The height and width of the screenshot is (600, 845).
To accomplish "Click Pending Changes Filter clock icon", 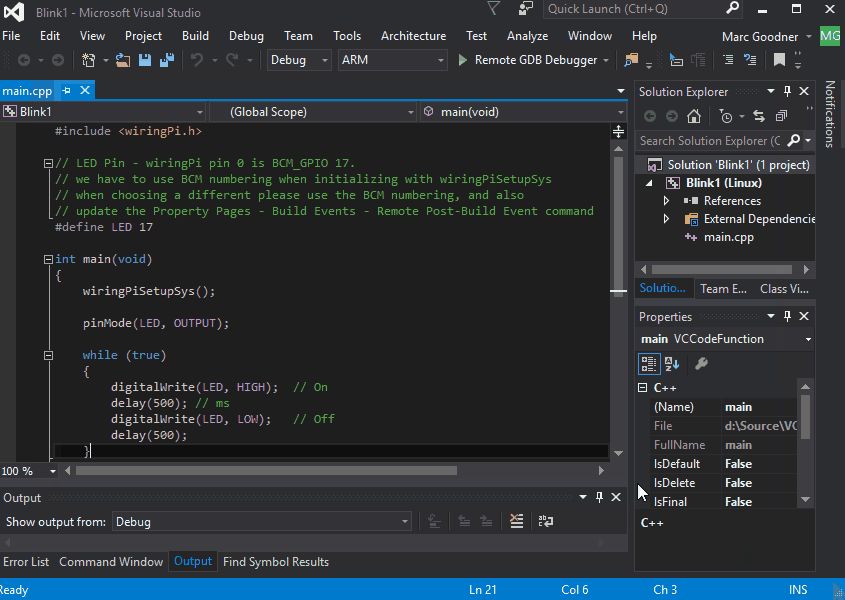I will (726, 116).
